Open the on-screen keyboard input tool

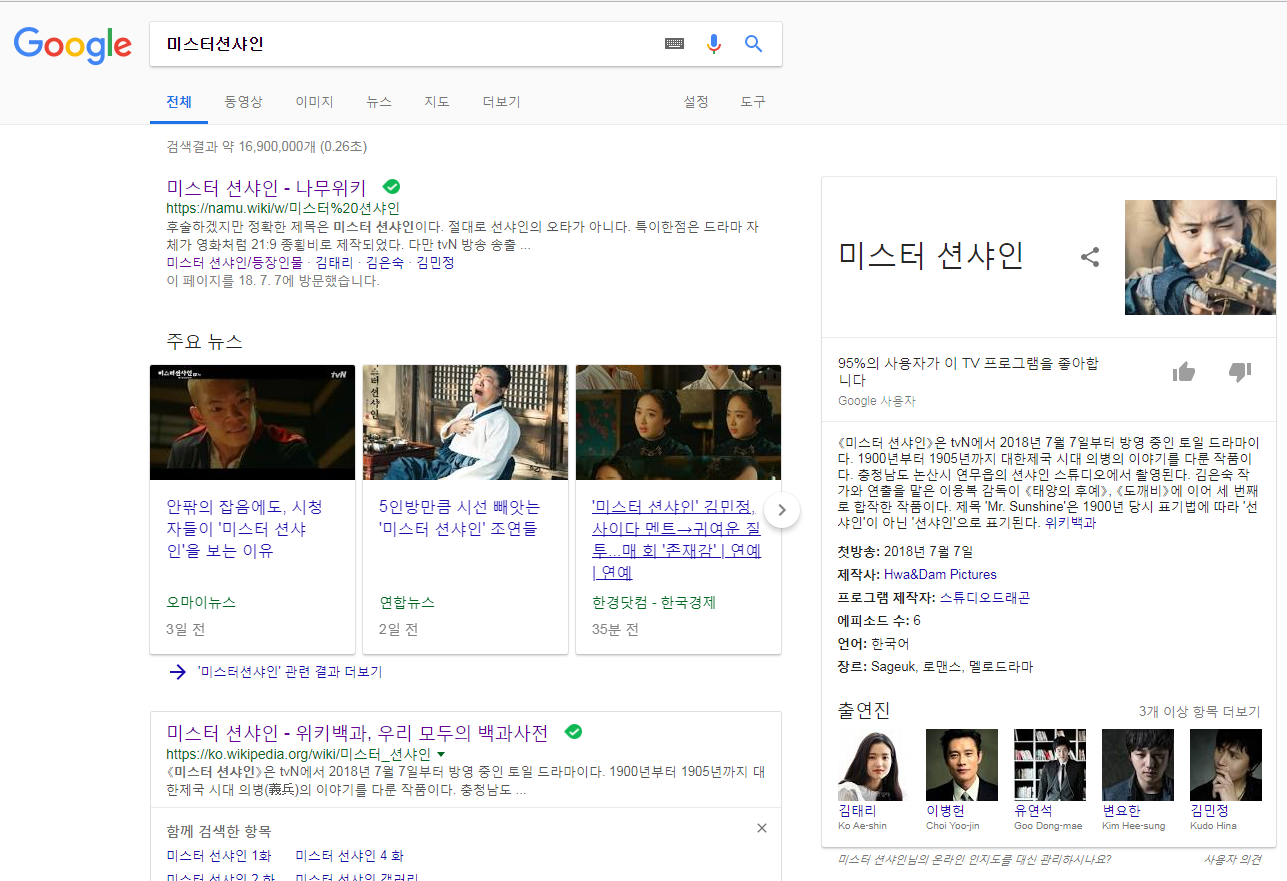pyautogui.click(x=675, y=44)
